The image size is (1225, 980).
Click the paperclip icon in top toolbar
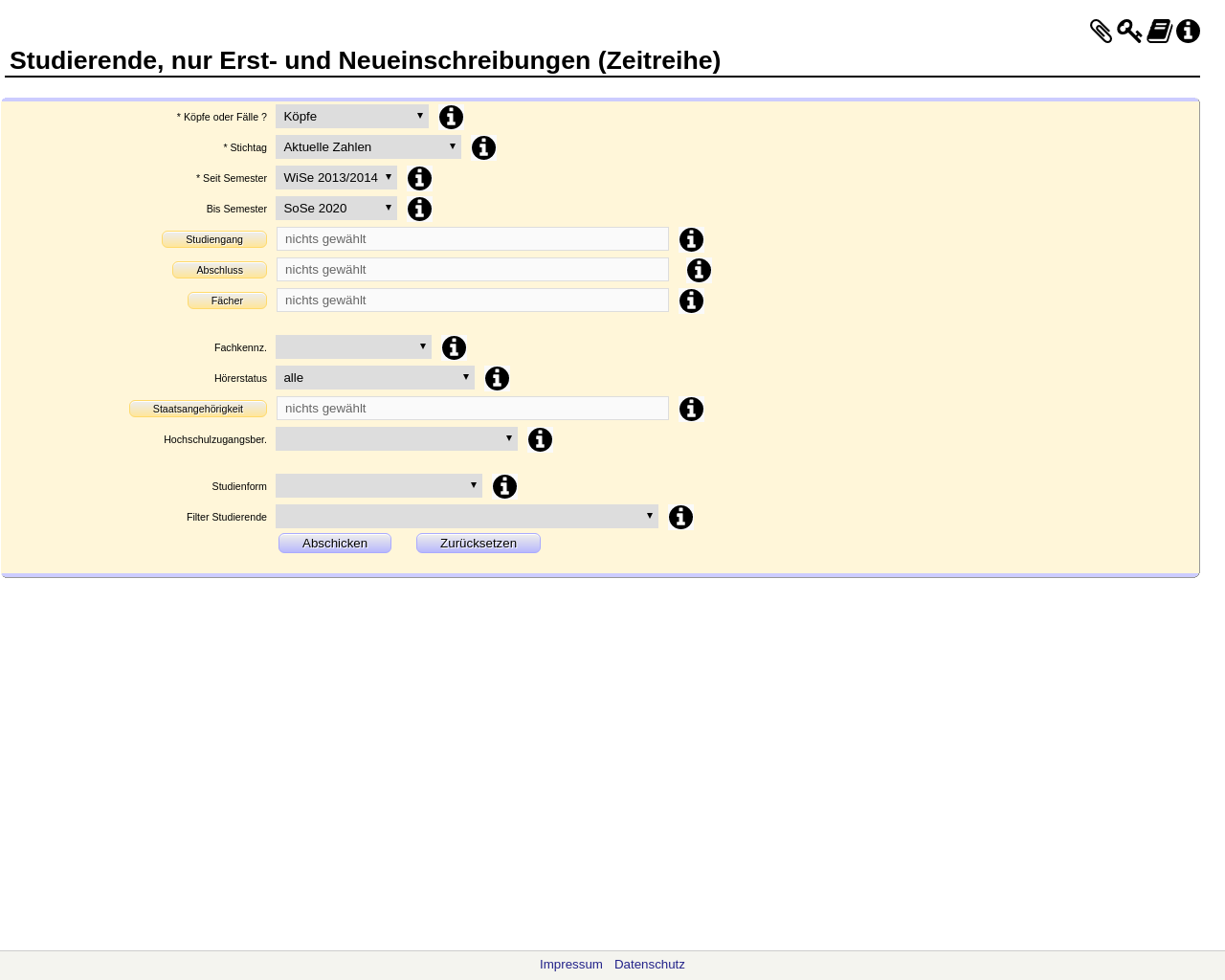(1101, 32)
